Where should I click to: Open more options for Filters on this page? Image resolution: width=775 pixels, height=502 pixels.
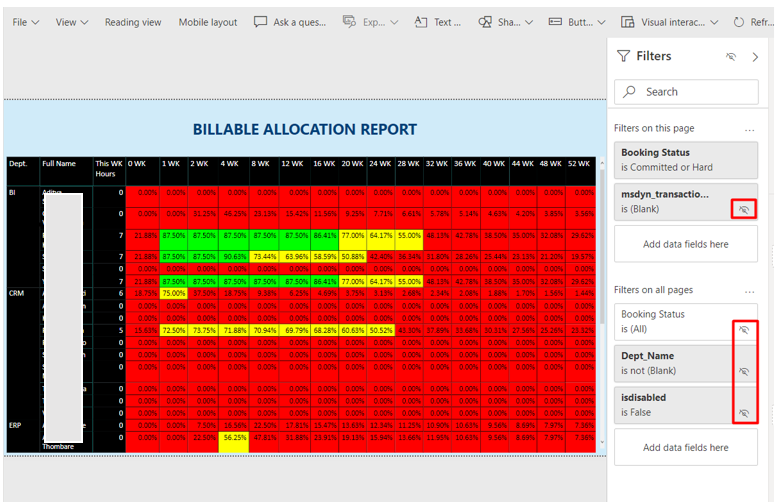(749, 129)
